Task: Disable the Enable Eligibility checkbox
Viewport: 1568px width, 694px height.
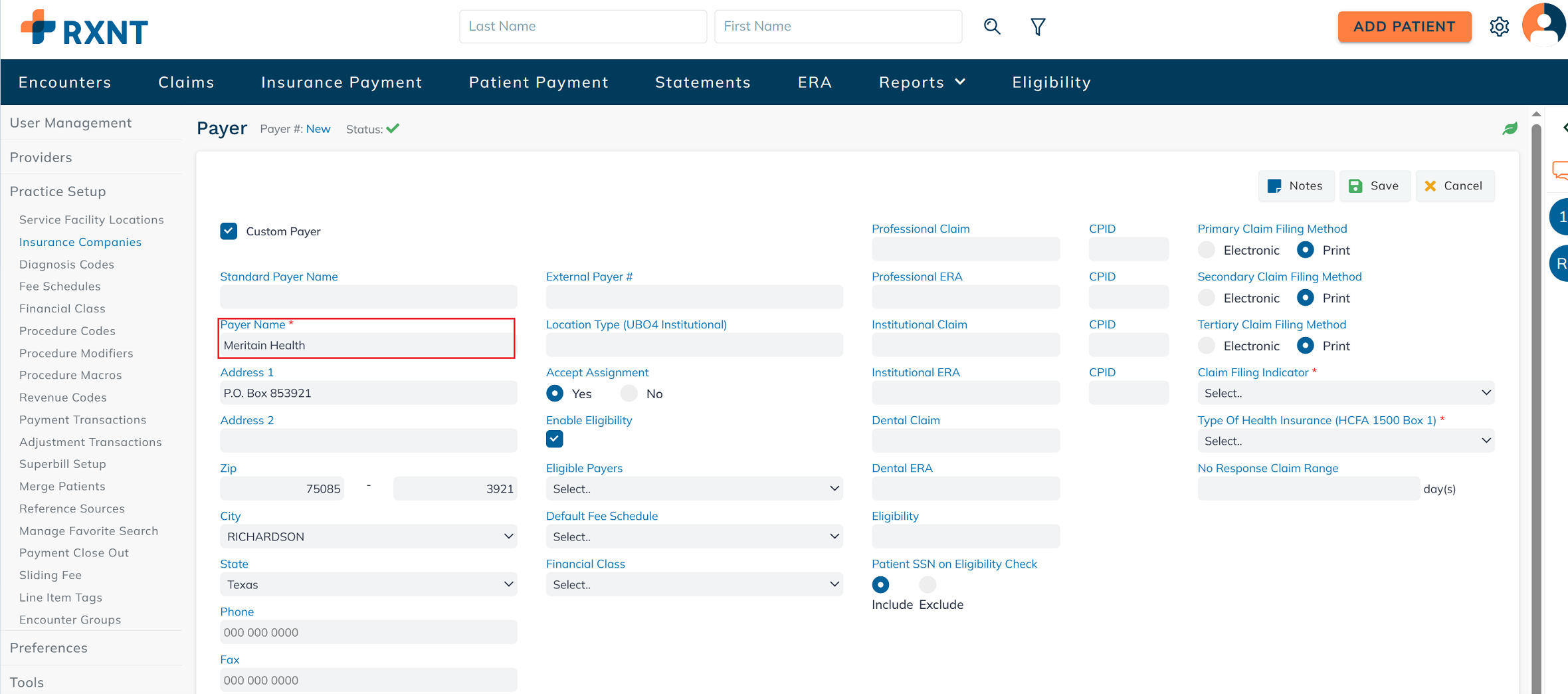Action: click(554, 439)
